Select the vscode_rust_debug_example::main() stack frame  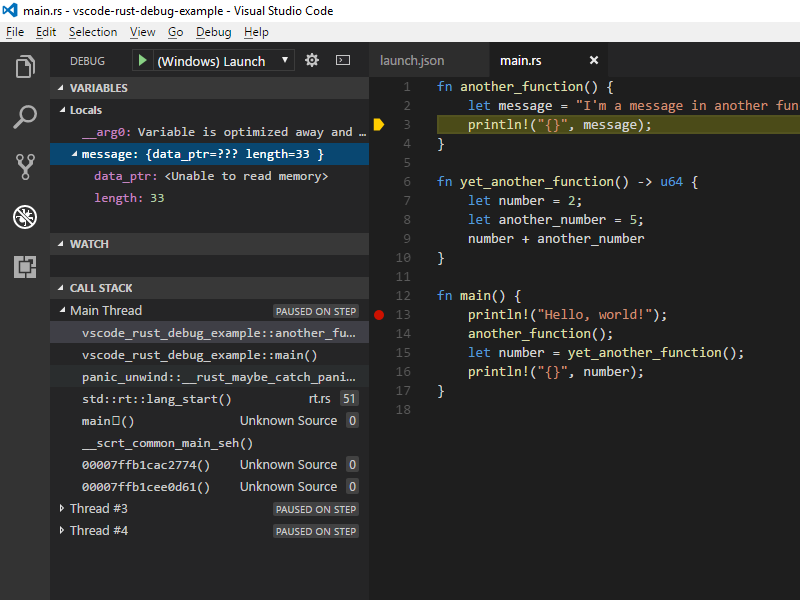click(x=199, y=355)
